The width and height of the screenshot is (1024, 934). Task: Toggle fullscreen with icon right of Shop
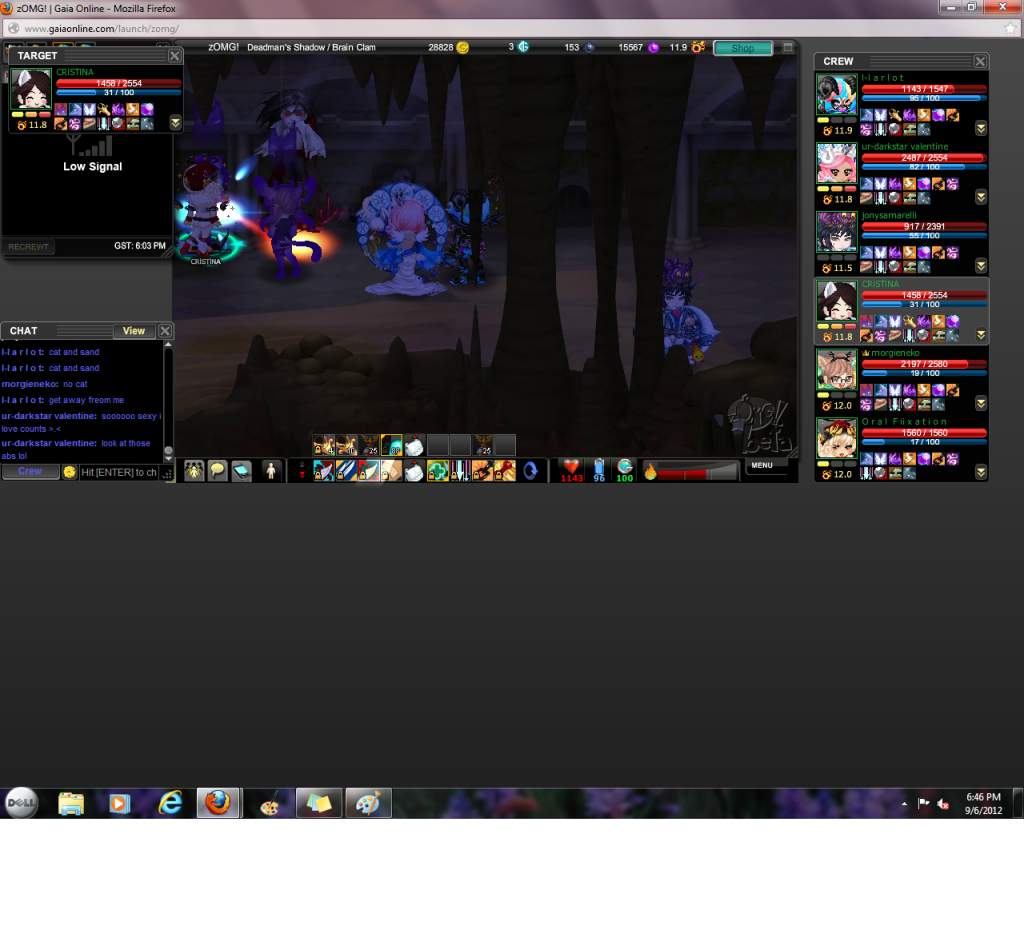click(x=788, y=47)
